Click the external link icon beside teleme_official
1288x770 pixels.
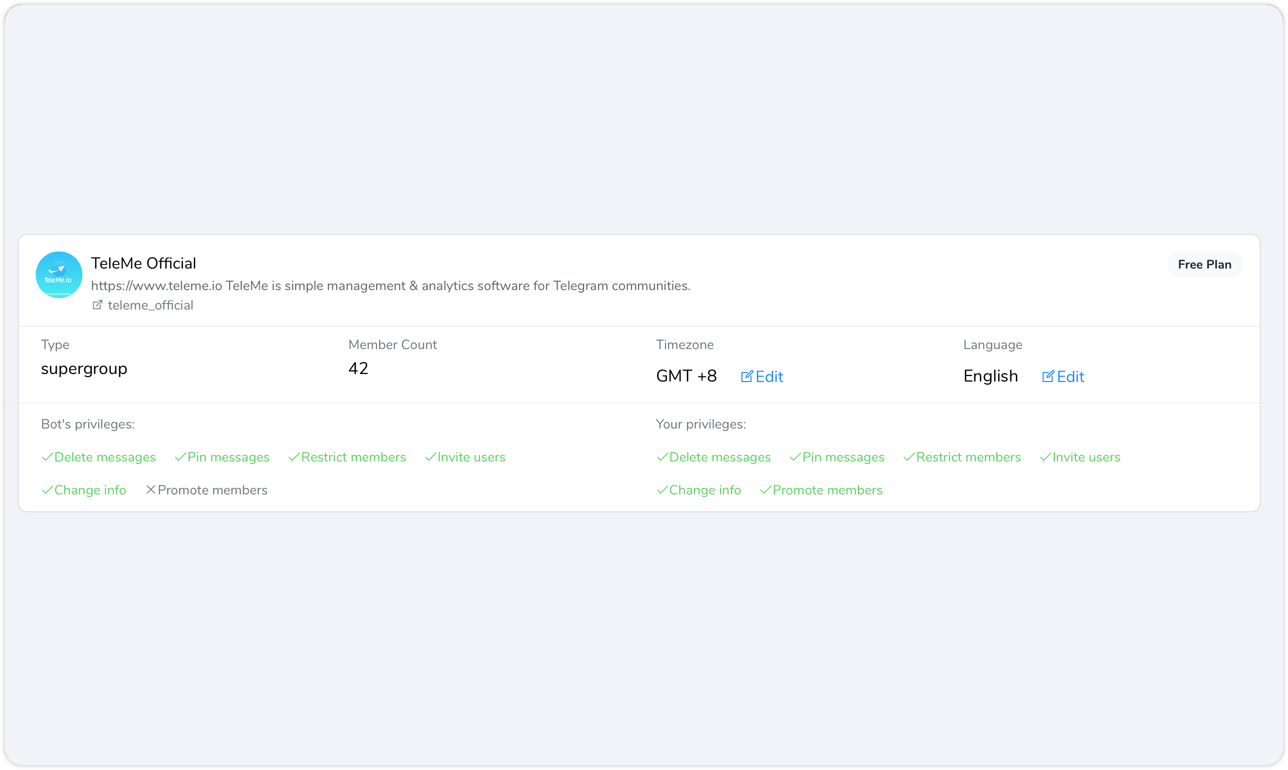point(97,305)
